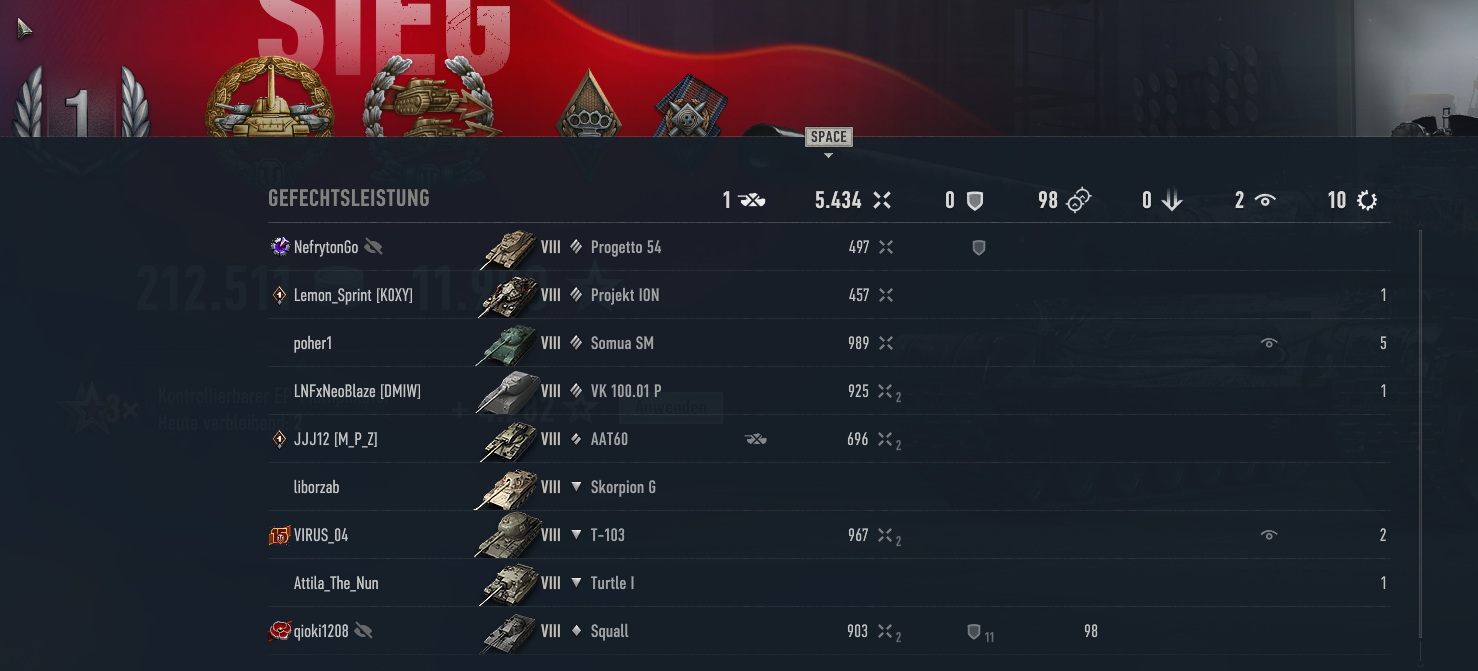Click the triangle marker beside Skorpion G

click(576, 487)
